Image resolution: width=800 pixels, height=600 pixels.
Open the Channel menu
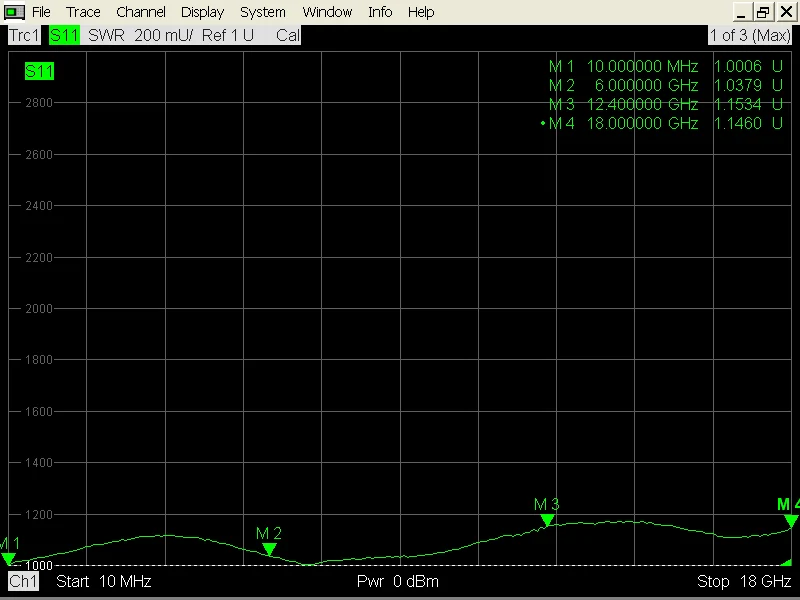pos(141,12)
